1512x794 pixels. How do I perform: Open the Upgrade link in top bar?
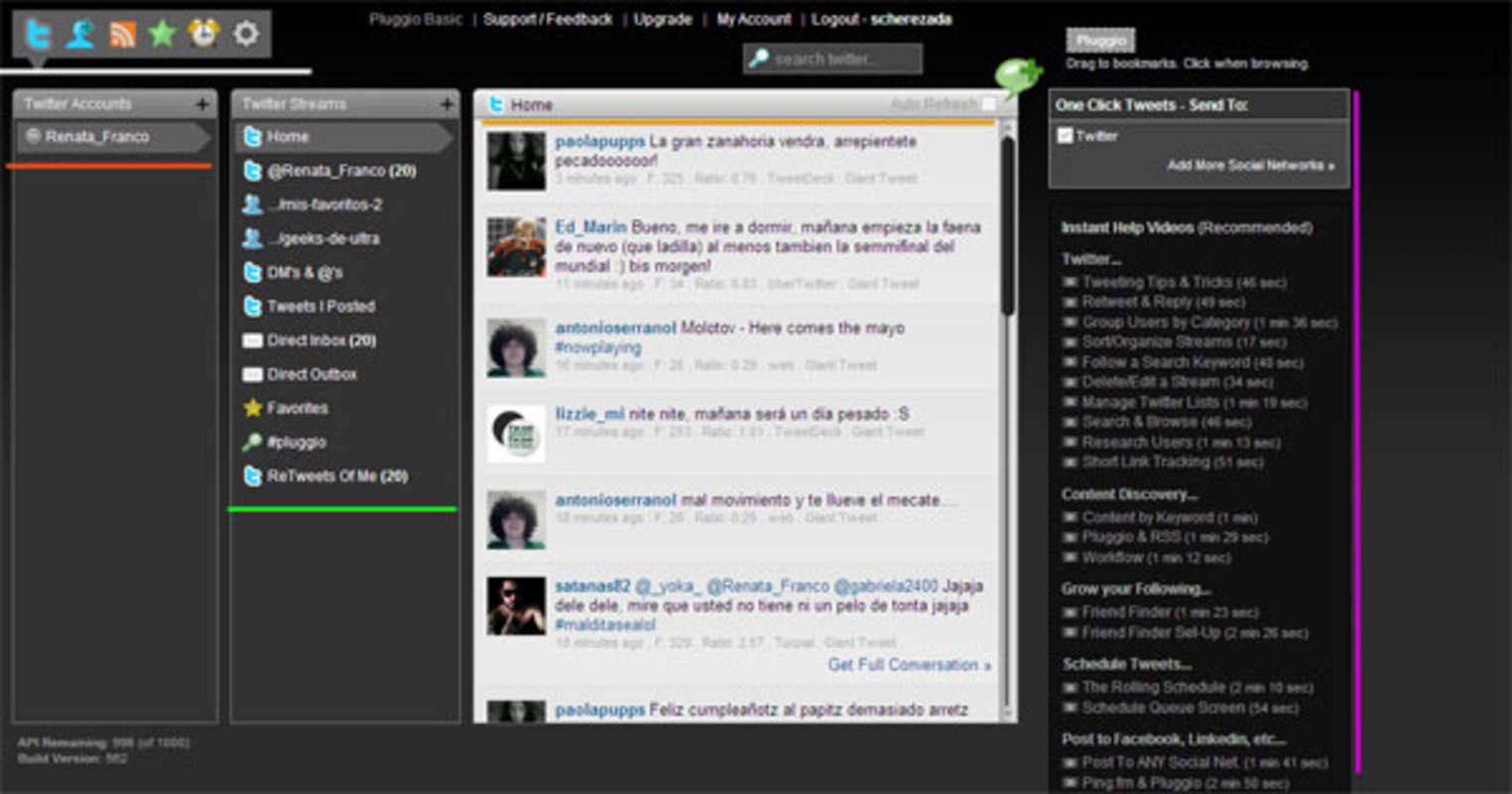[x=663, y=19]
